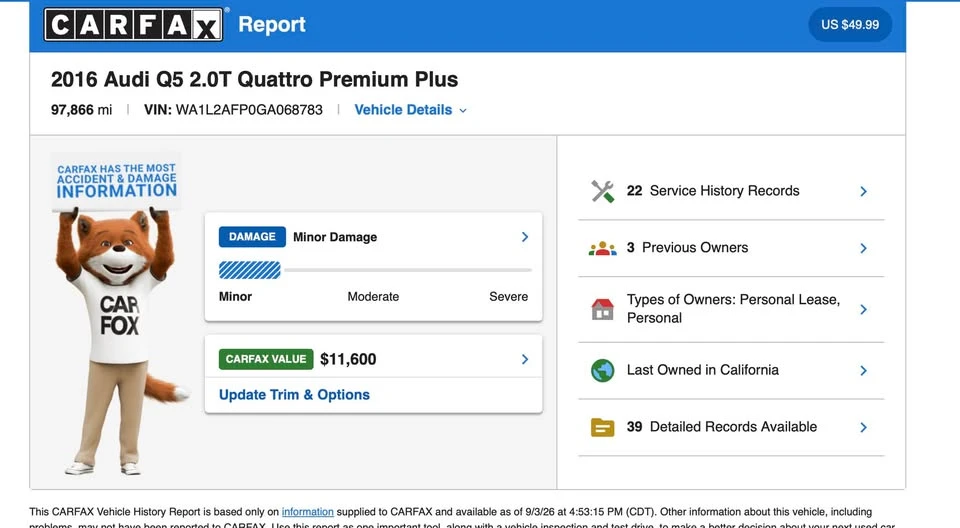Click the Accident & Damage Information sign

click(x=116, y=181)
